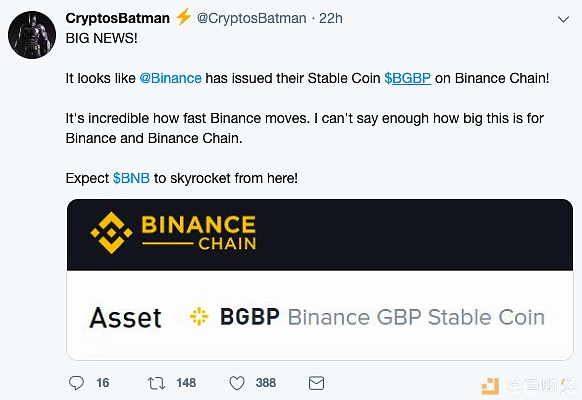View the 16 replies count
Screen dimensions: 582x400
pos(103,383)
